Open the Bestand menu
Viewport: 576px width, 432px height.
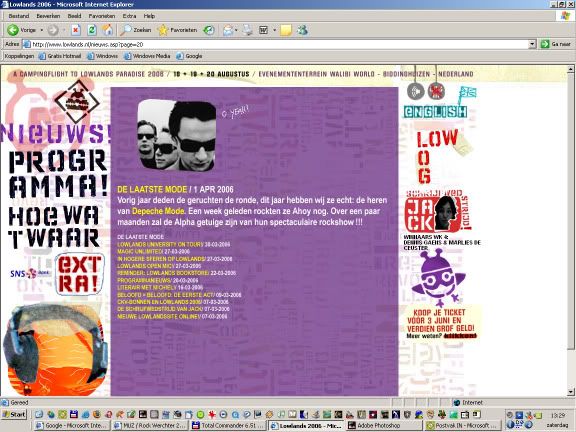point(19,16)
